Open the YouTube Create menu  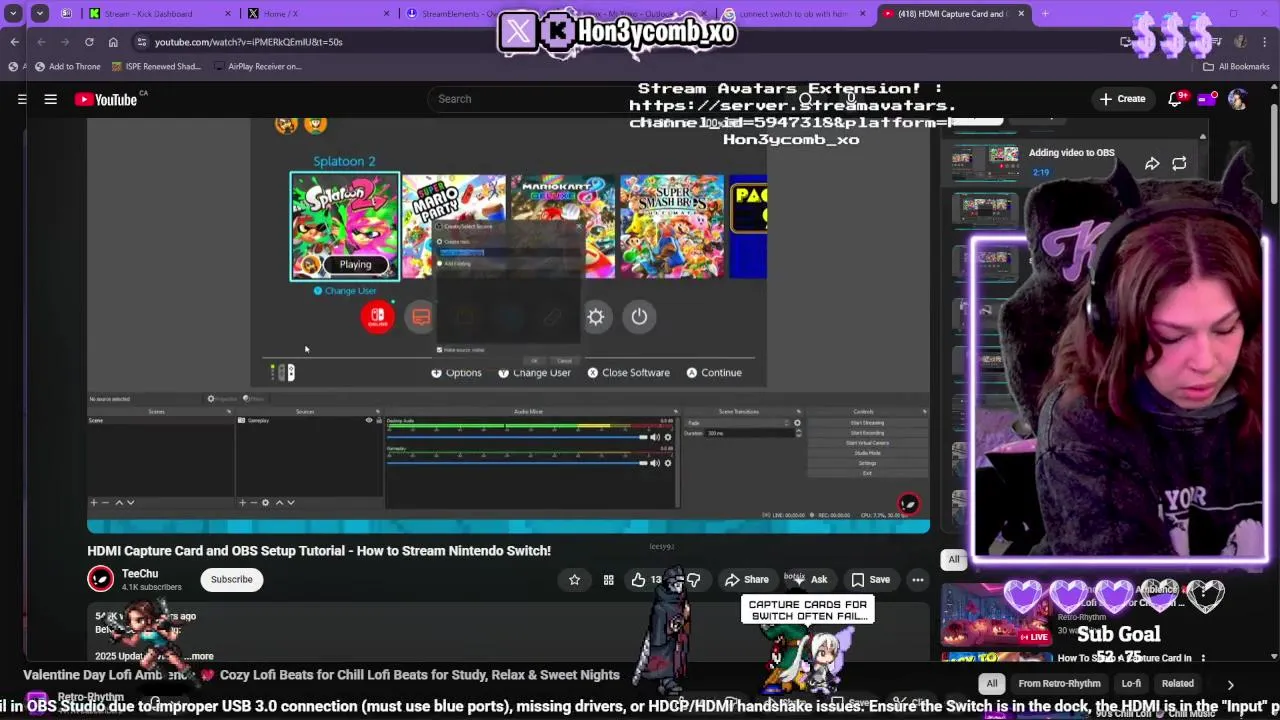[1122, 99]
